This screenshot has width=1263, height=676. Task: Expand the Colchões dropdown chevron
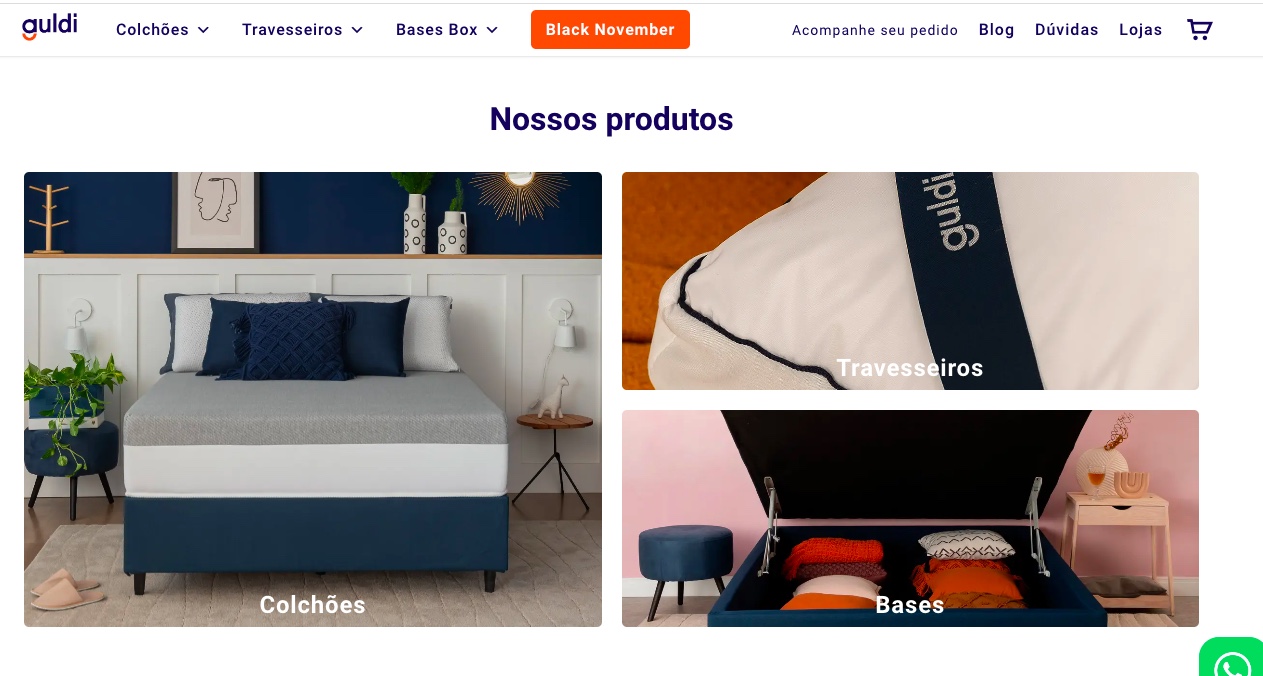203,30
